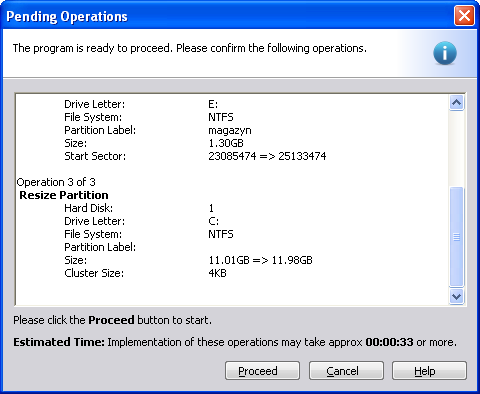Click the Proceed button

pyautogui.click(x=262, y=371)
